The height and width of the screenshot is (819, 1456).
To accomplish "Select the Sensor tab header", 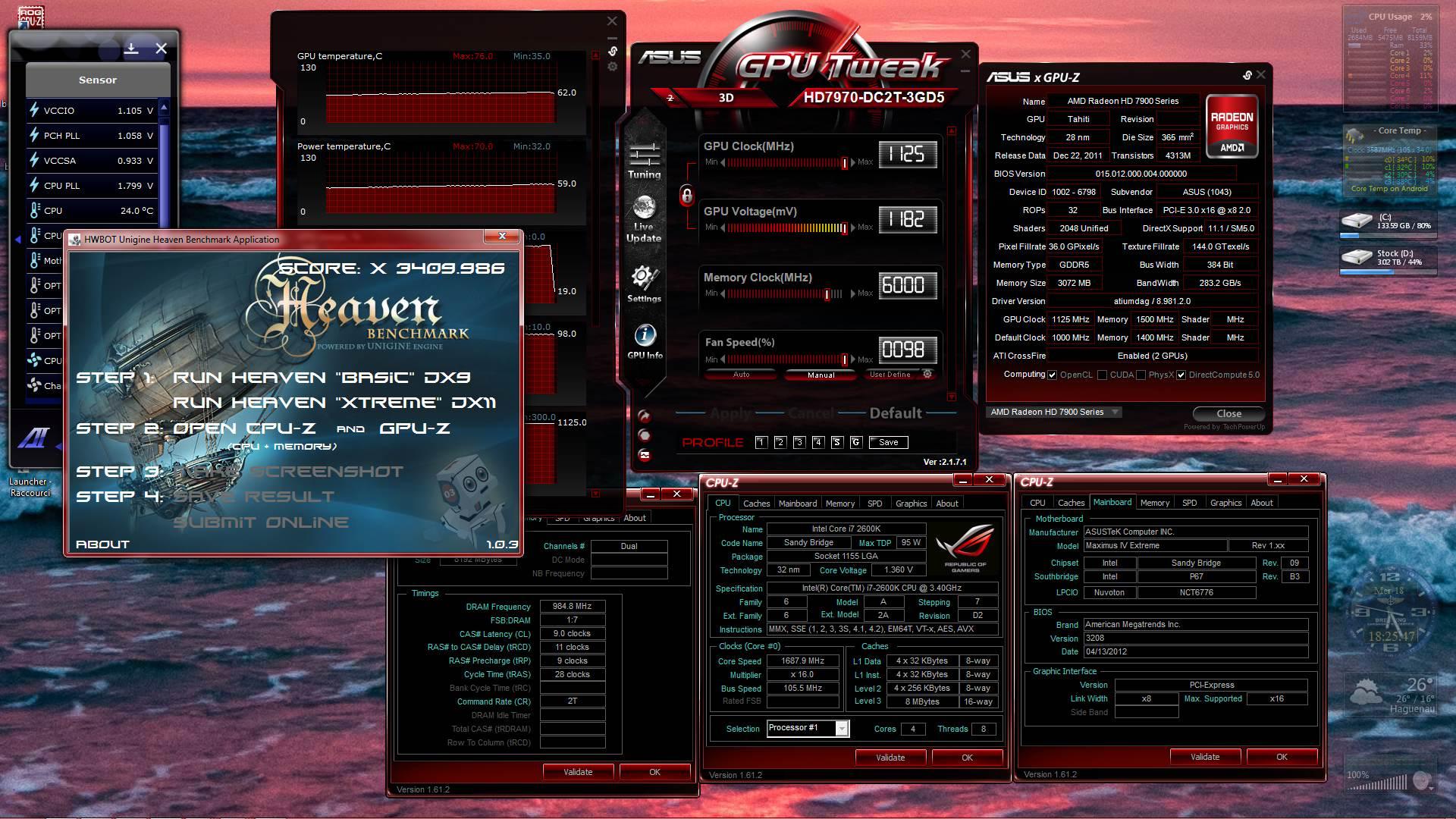I will 98,80.
